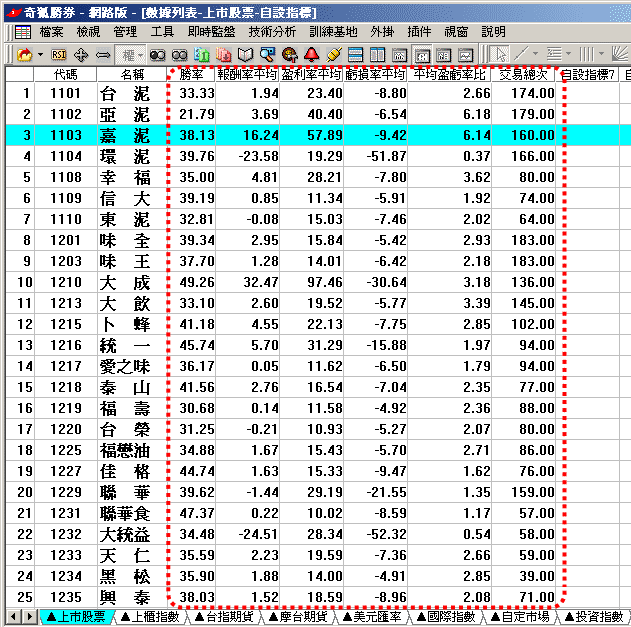Image resolution: width=631 pixels, height=627 pixels.
Task: Toggle the pressed chart window icon
Action: [x=421, y=55]
